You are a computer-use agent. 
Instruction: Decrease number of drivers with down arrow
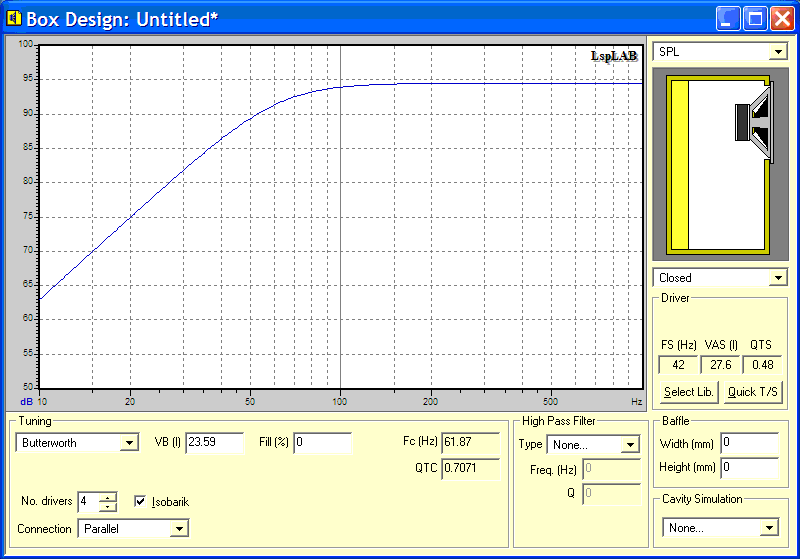(x=107, y=506)
